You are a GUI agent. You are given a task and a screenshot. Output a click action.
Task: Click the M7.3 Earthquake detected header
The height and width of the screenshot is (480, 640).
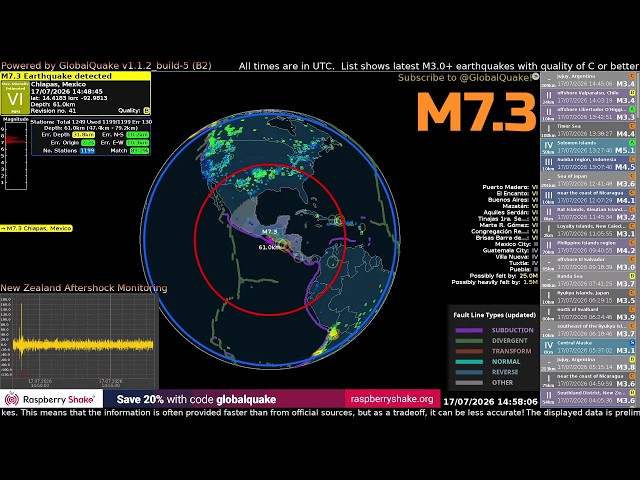coord(76,76)
